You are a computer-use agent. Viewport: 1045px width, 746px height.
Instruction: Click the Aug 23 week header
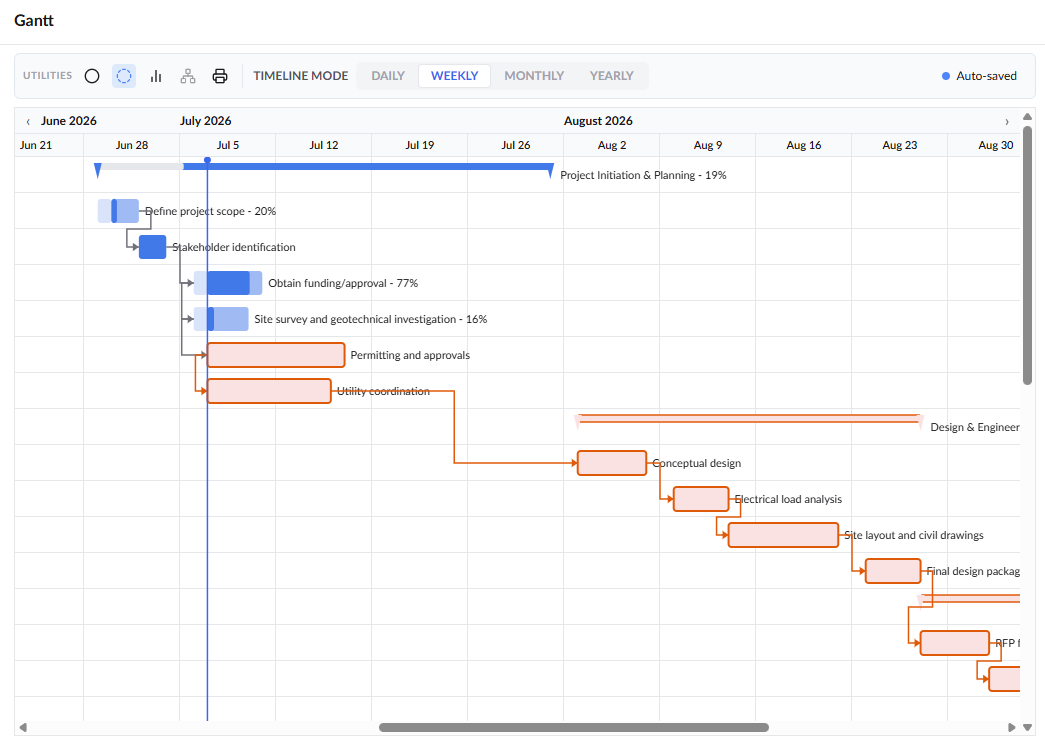[900, 145]
